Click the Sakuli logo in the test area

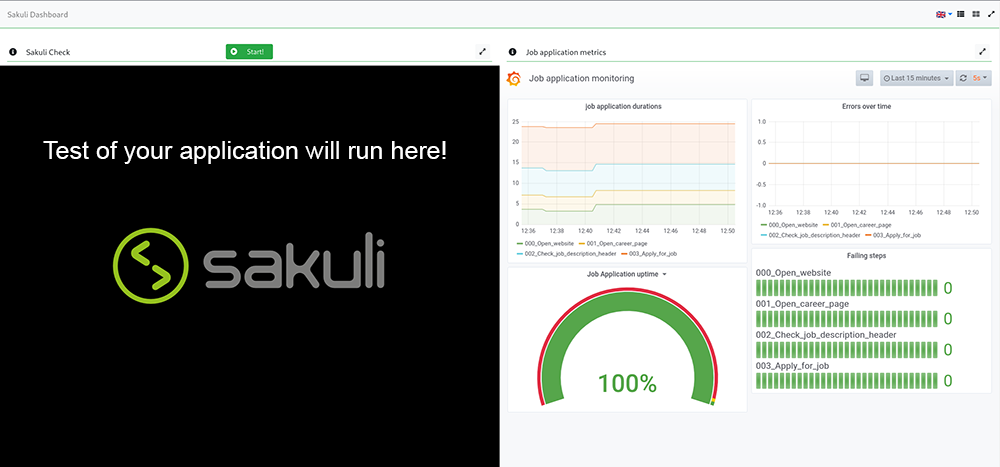point(249,265)
